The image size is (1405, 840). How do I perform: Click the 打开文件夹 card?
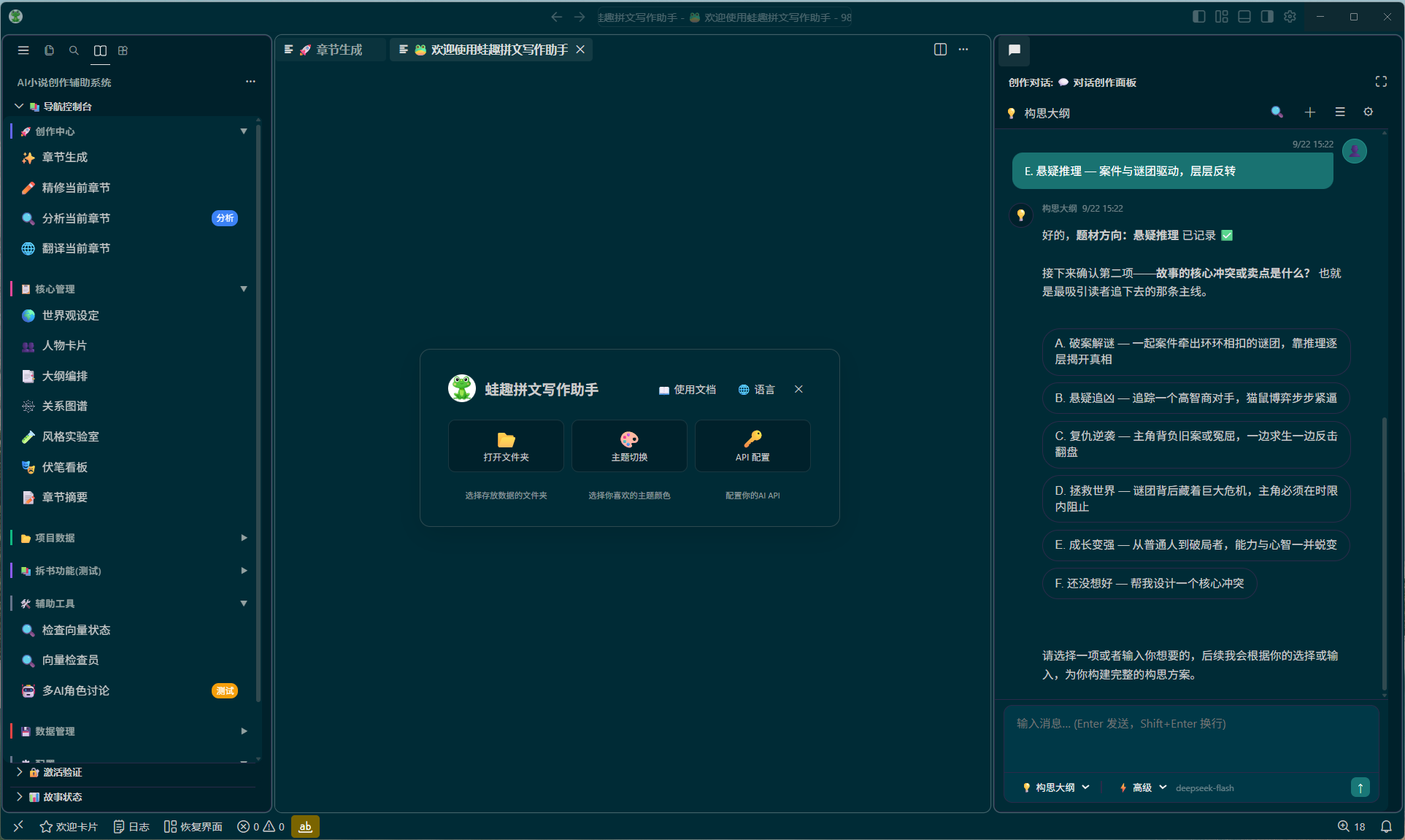506,446
